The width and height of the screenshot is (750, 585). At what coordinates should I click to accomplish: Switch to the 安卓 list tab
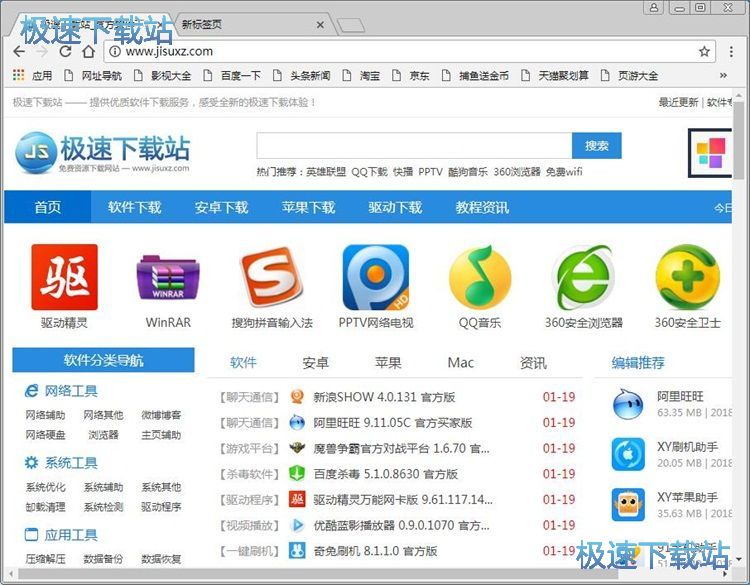tap(316, 363)
